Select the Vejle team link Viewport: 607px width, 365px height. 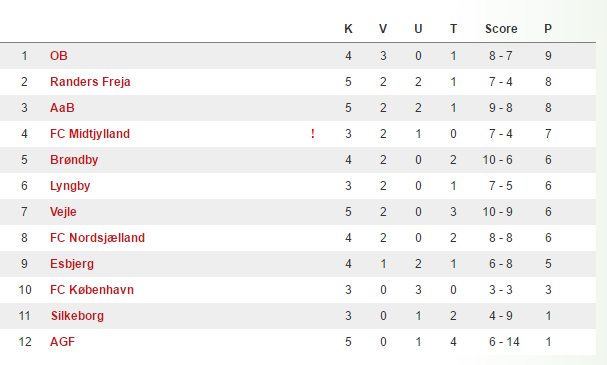tap(63, 212)
